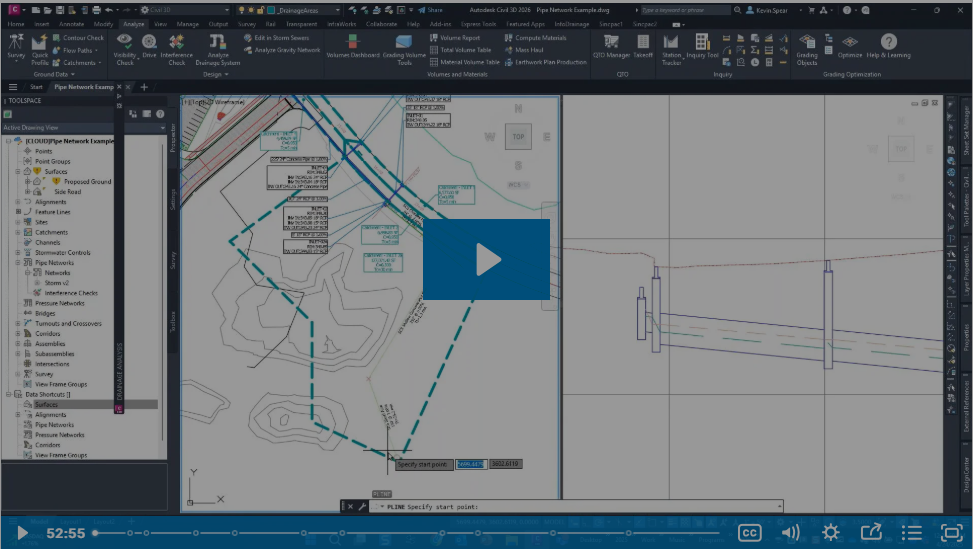This screenshot has height=549, width=973.
Task: Switch to the Home ribbon tab
Action: coord(16,24)
